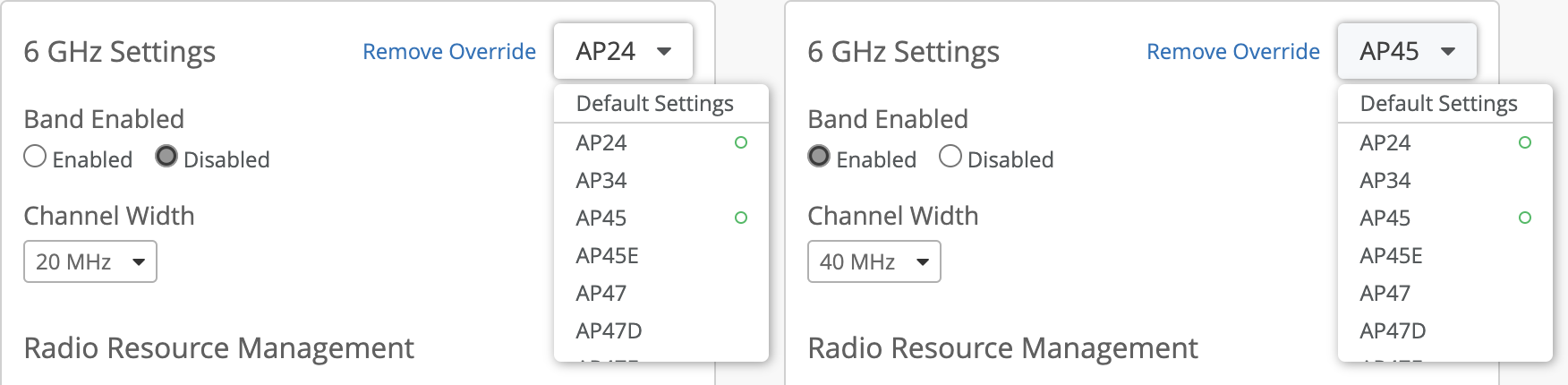Collapse the AP45 model selector dropdown

1407,51
